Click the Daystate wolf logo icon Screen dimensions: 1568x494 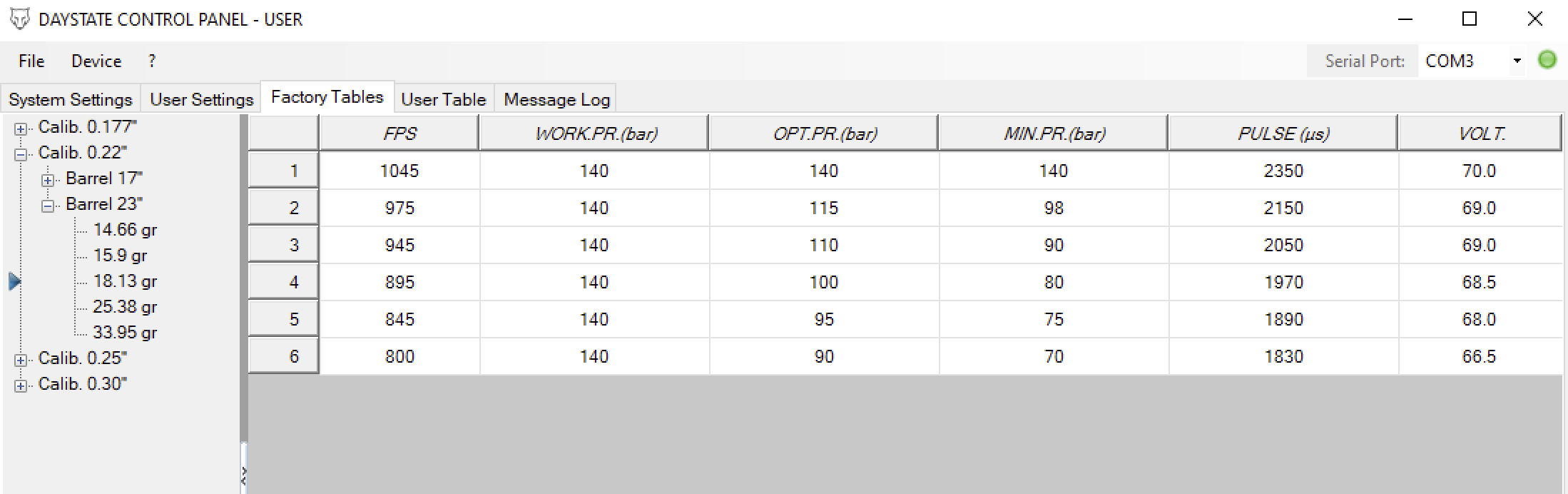[x=20, y=19]
